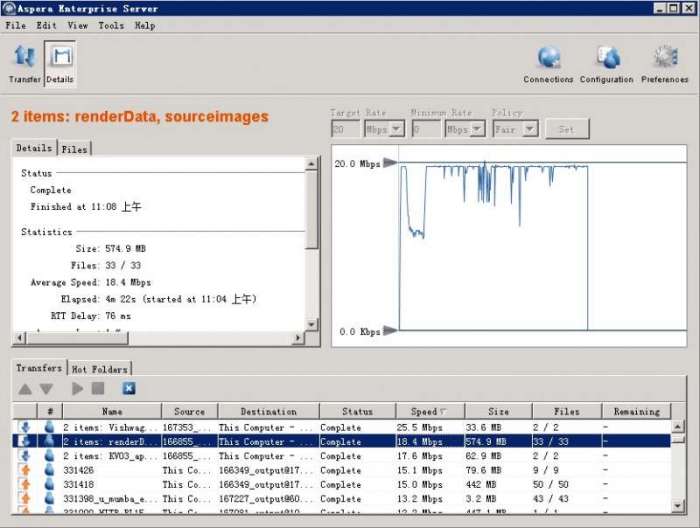This screenshot has width=700, height=528.
Task: Open the Tools menu
Action: (110, 25)
